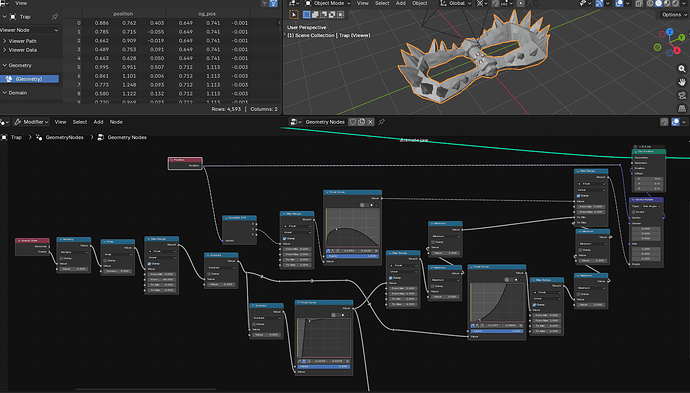This screenshot has height=393, width=690.
Task: Open the Modifier type dropdown
Action: 31,122
